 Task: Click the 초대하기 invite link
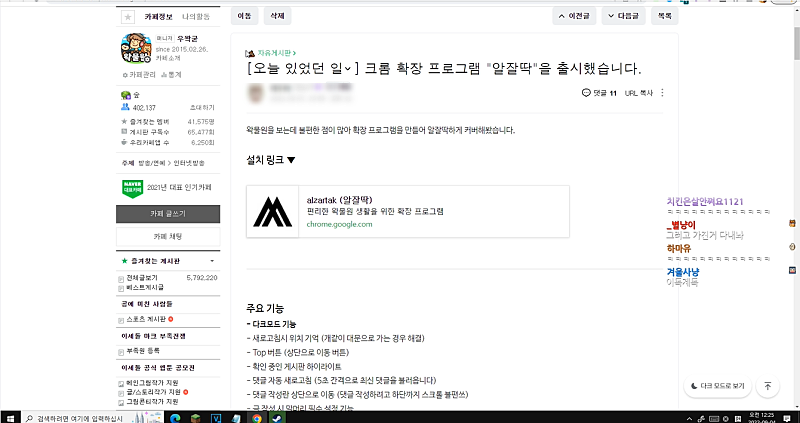202,108
